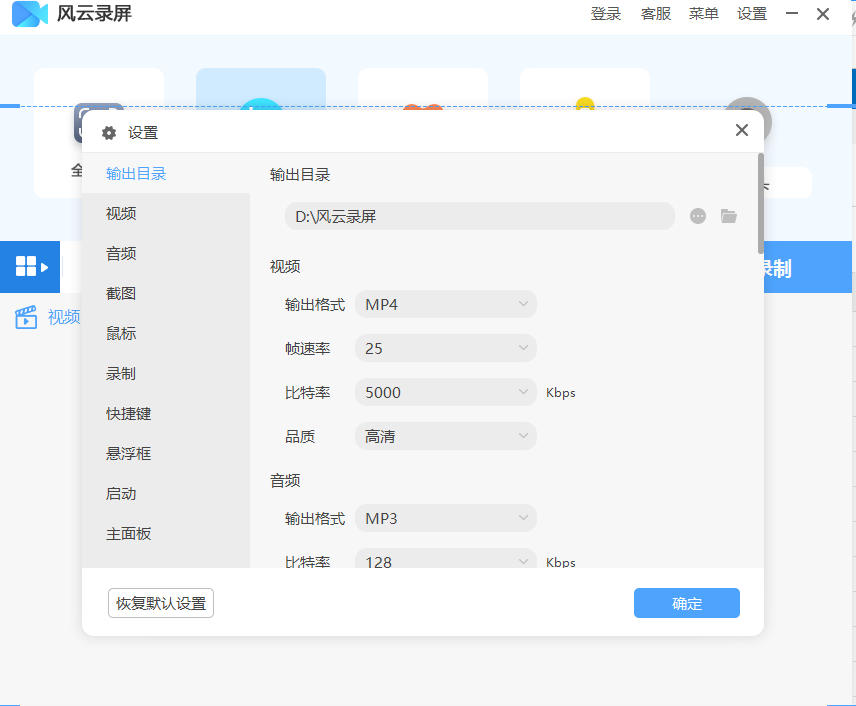Minimize the 风云录屏 main window
The height and width of the screenshot is (706, 856).
point(792,14)
